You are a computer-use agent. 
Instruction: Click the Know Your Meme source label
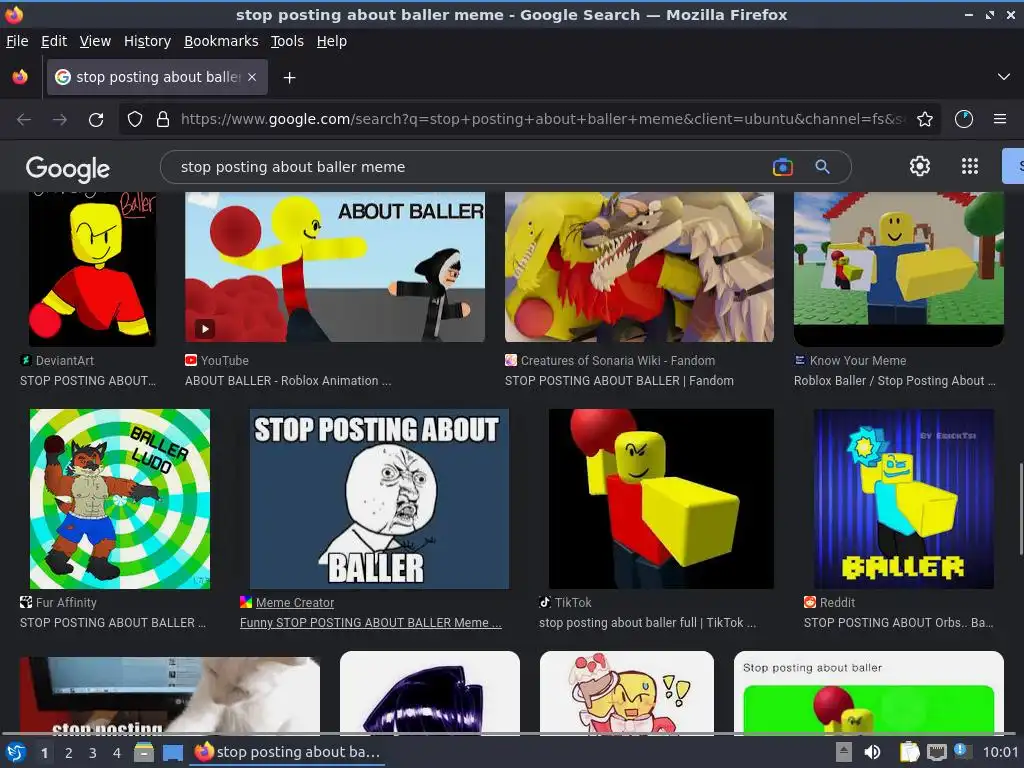[x=857, y=360]
